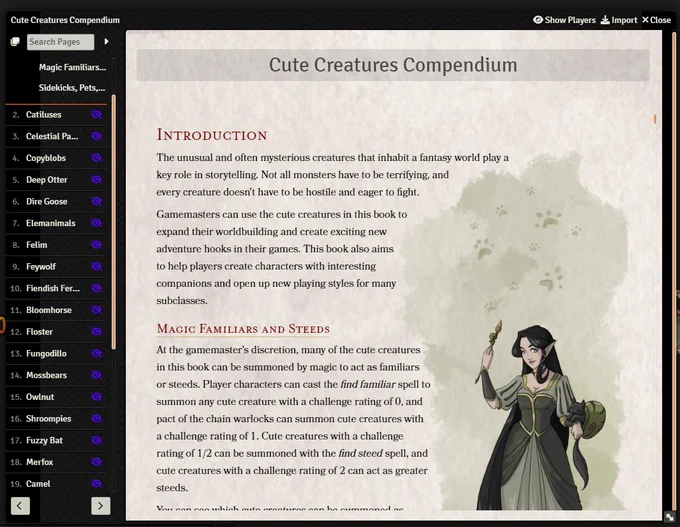Toggle visibility of Dire Goose page
680x527 pixels.
click(96, 201)
